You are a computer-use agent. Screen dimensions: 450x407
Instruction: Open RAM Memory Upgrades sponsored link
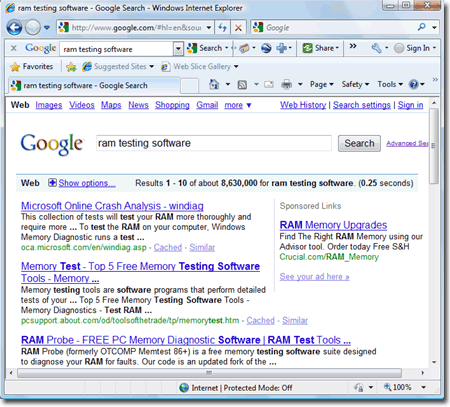tap(333, 225)
